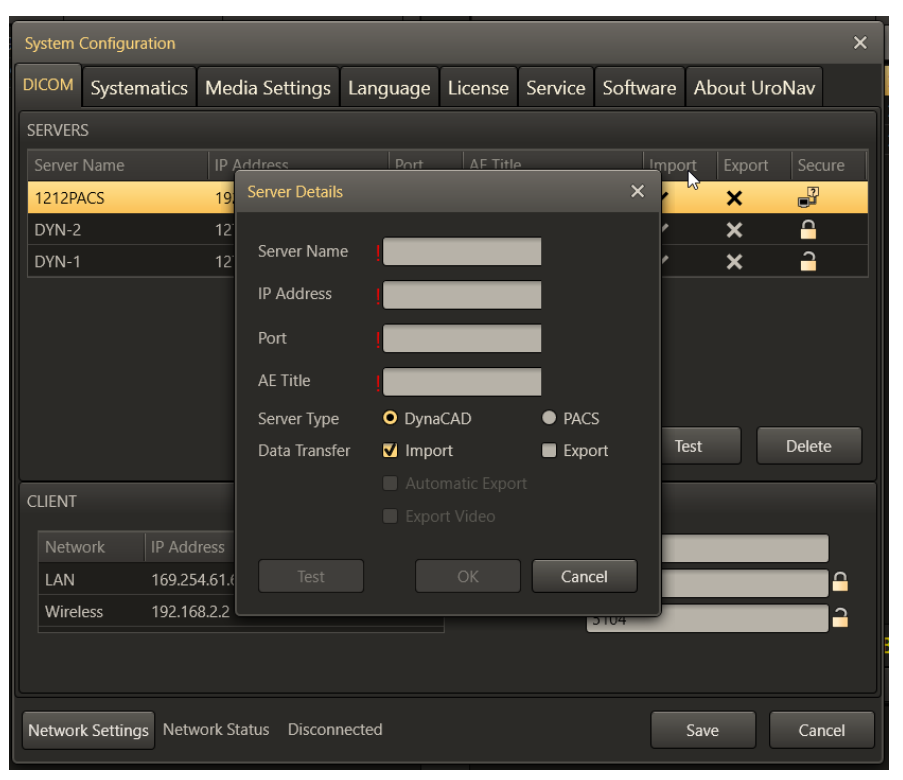Image resolution: width=903 pixels, height=780 pixels.
Task: Click the Server Name input field
Action: click(x=462, y=252)
